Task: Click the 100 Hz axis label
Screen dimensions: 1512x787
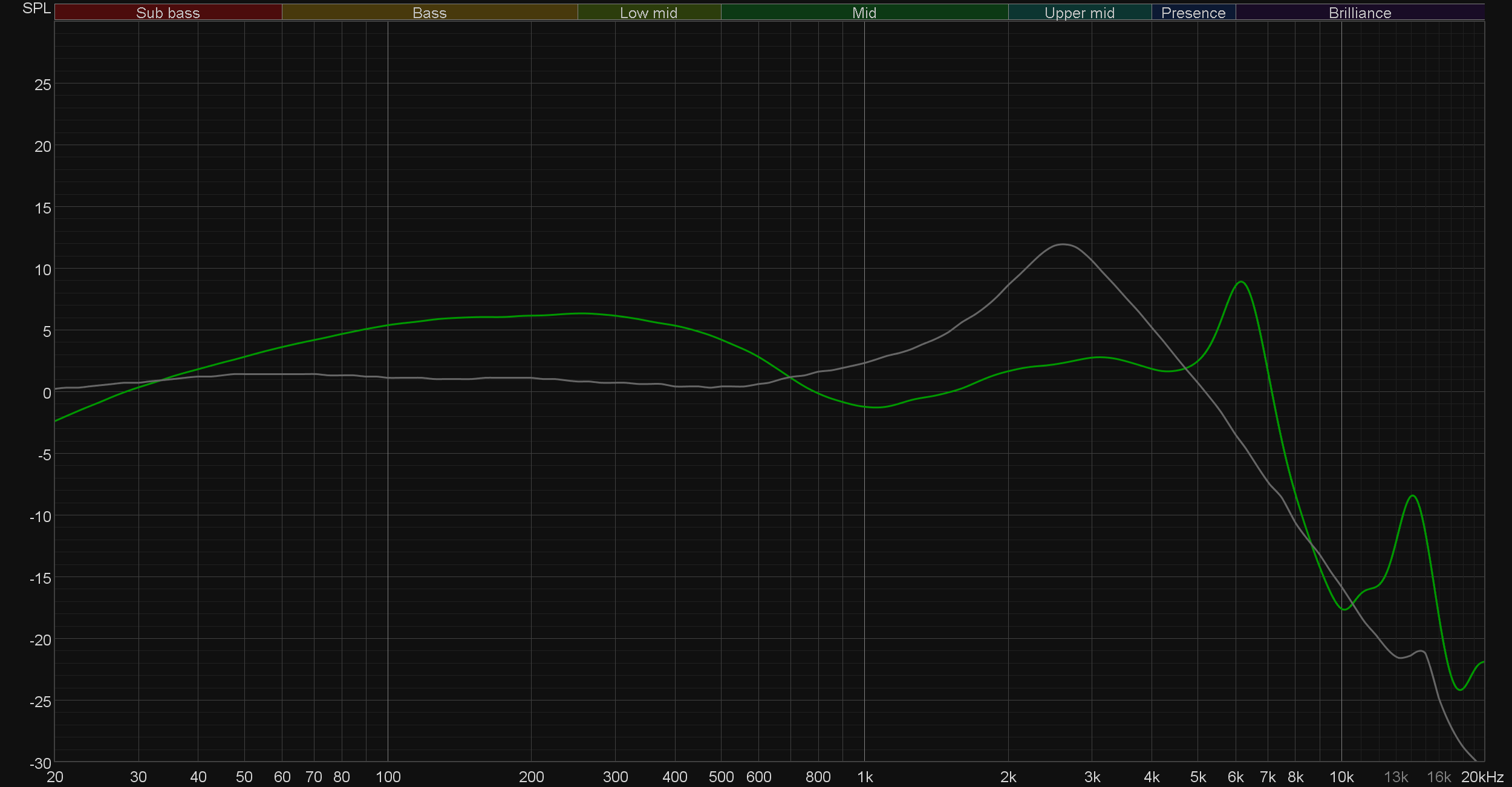Action: tap(388, 777)
